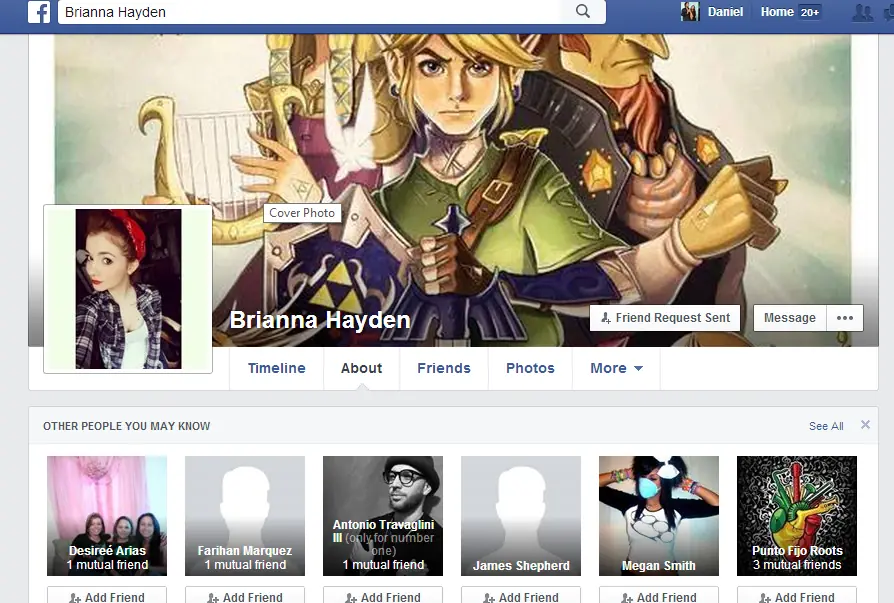Open Antonio Travaglini III's suggestion photo

pyautogui.click(x=383, y=516)
